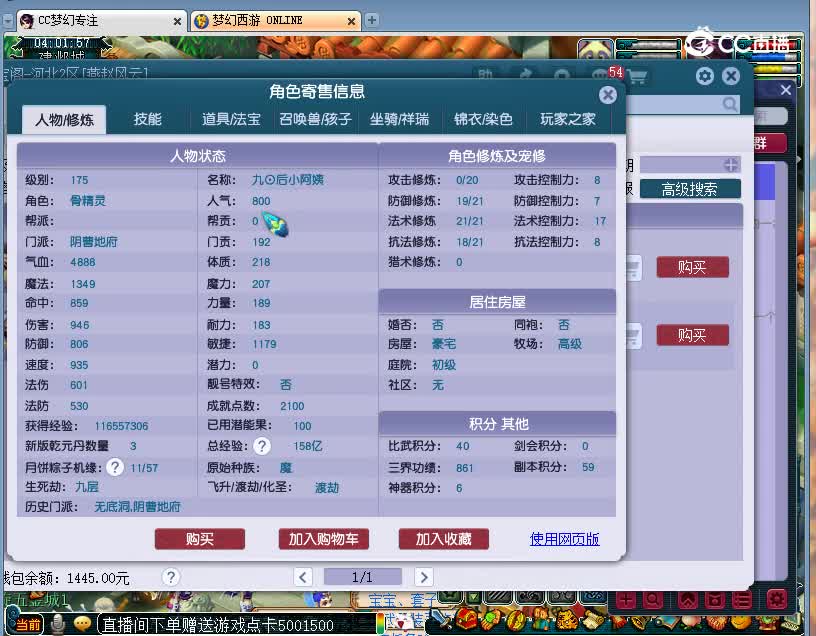The width and height of the screenshot is (816, 636).
Task: Click the white X on the right side panel
Action: (785, 90)
